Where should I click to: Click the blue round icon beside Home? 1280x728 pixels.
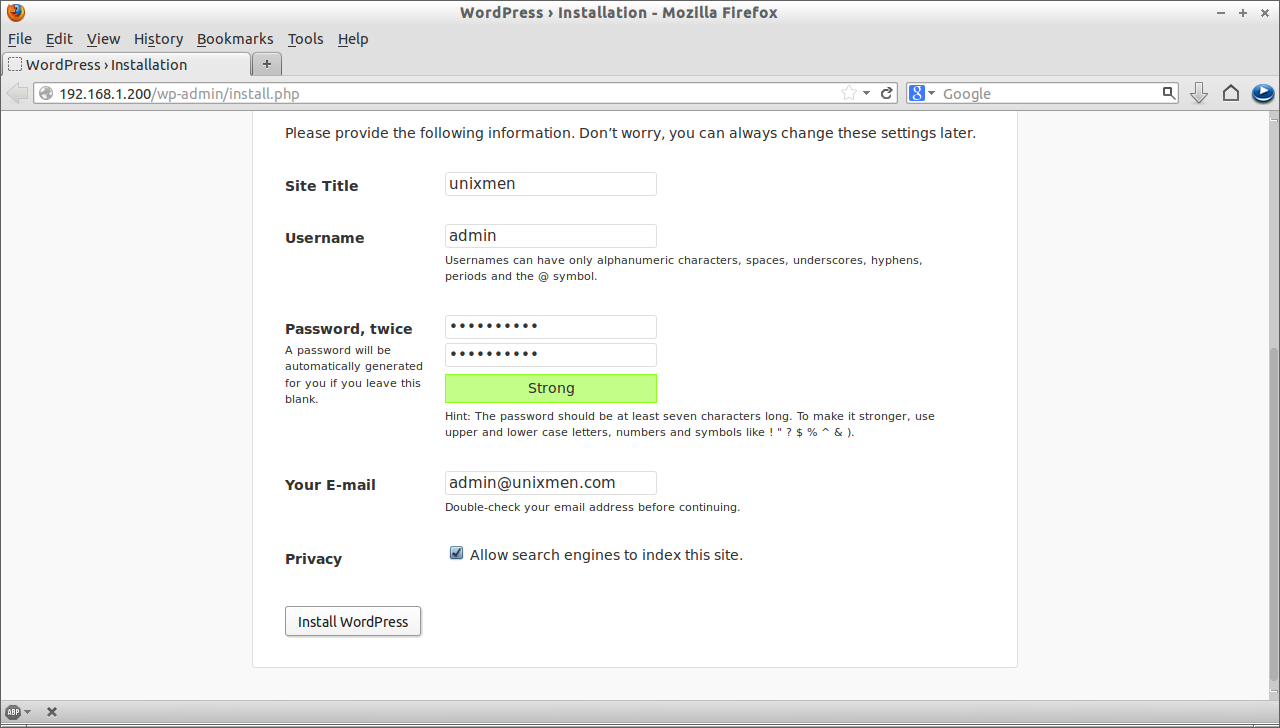(1263, 93)
